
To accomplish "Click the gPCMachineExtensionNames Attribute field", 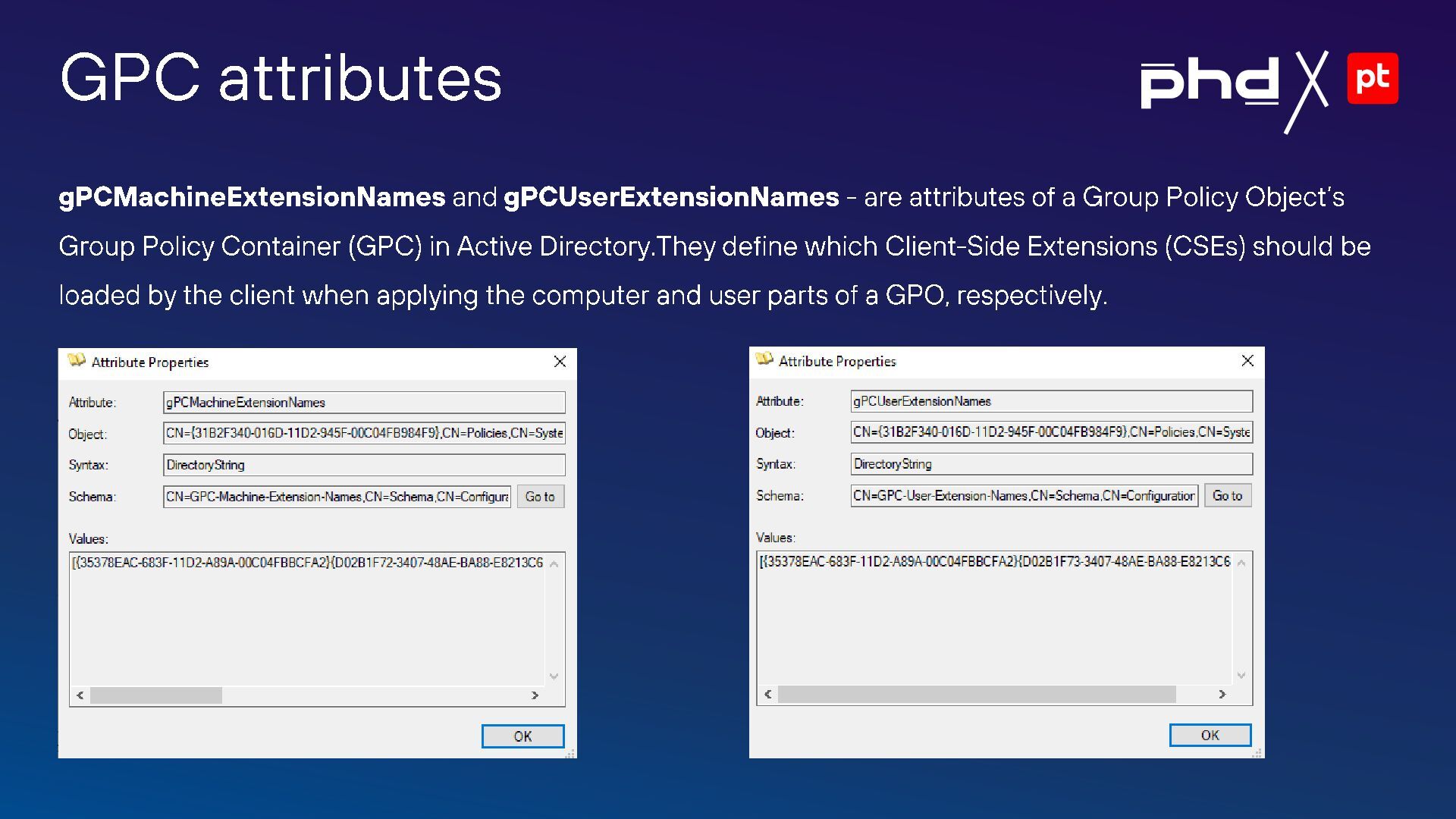I will (364, 403).
